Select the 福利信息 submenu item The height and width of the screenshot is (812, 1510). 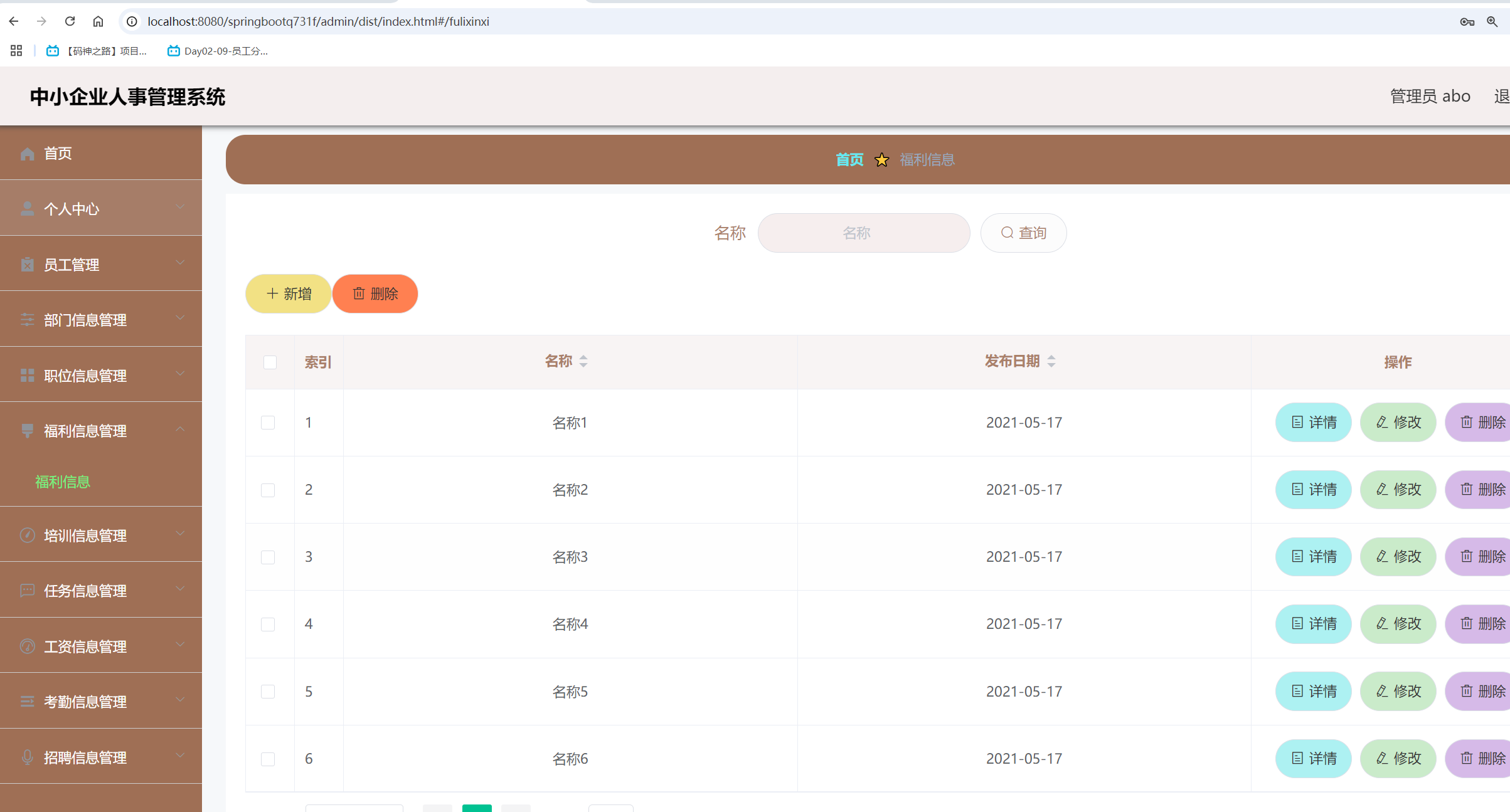(x=63, y=482)
